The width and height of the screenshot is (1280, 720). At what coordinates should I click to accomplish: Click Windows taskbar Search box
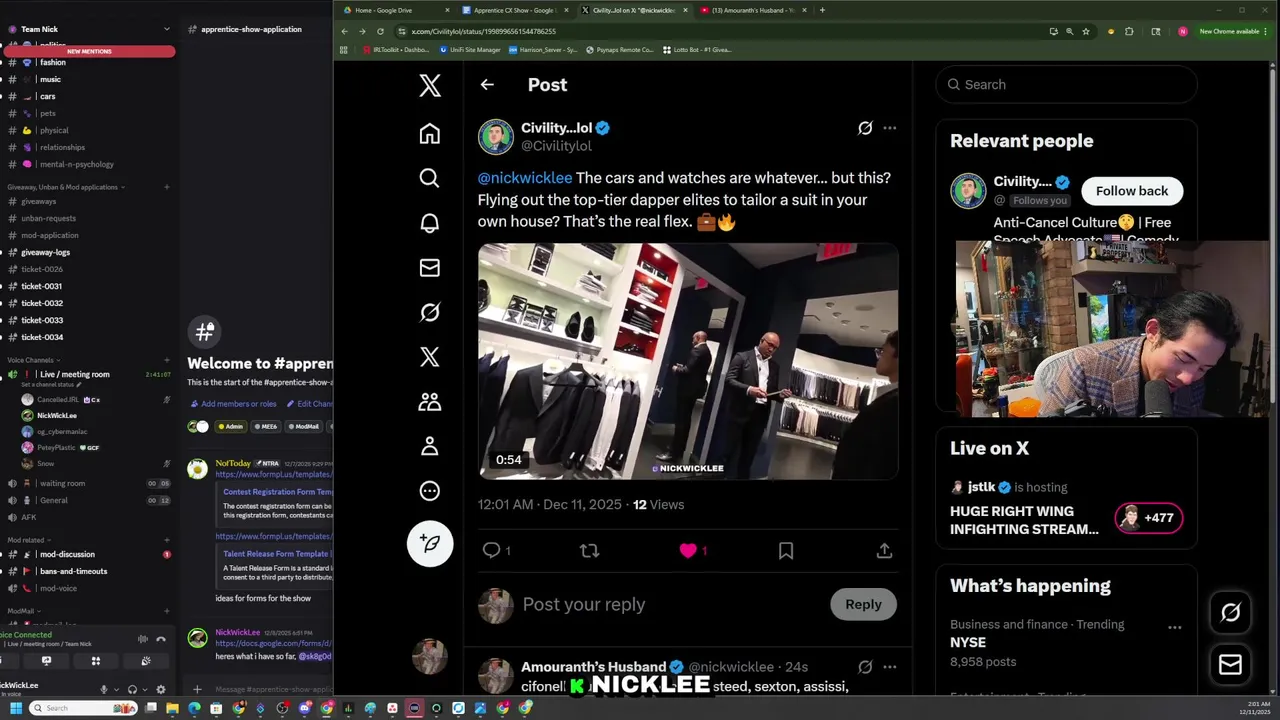coord(82,708)
